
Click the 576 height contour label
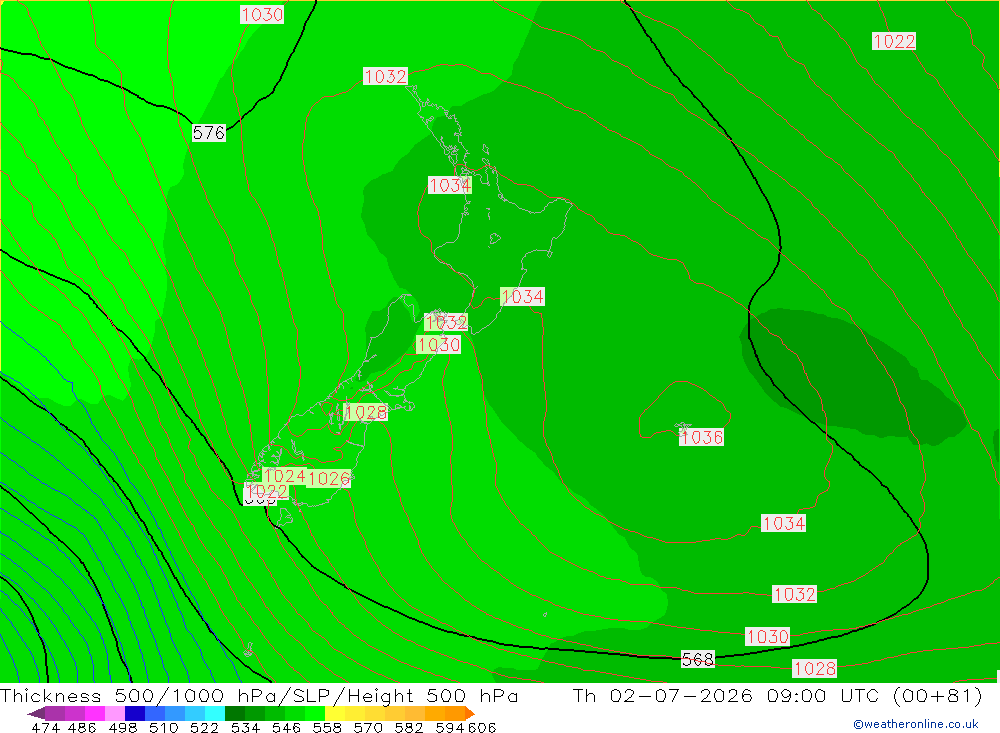click(x=209, y=133)
